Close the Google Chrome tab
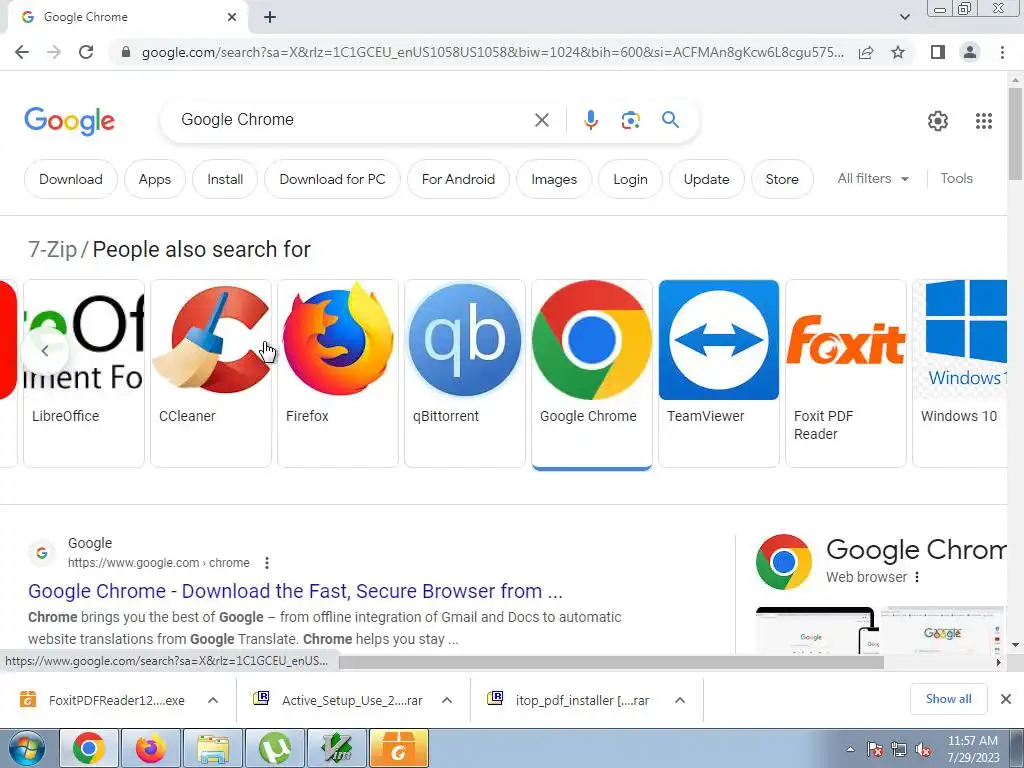Screen dimensions: 1024x768 point(232,17)
